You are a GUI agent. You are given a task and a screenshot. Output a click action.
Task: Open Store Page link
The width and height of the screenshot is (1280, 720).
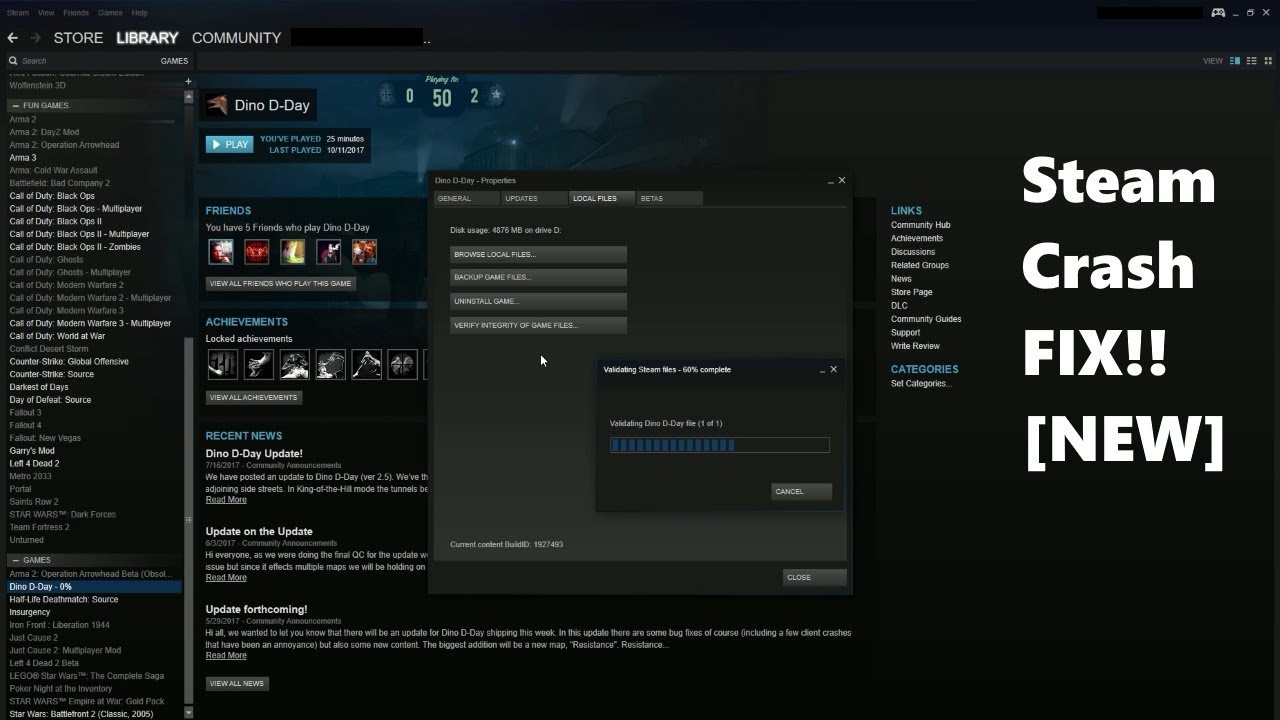coord(911,292)
